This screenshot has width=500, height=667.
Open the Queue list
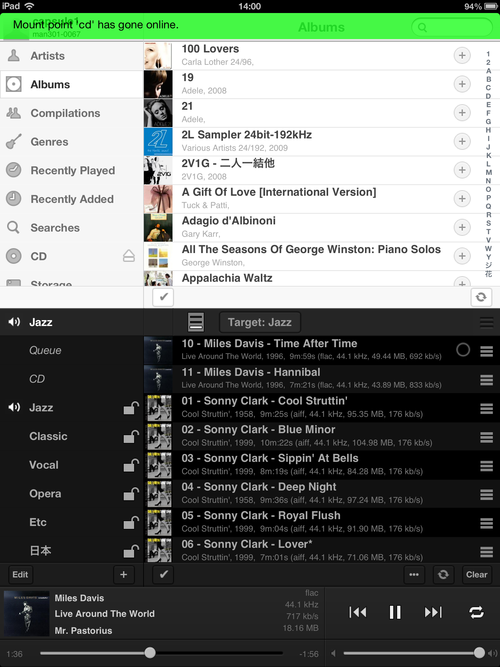pos(71,351)
